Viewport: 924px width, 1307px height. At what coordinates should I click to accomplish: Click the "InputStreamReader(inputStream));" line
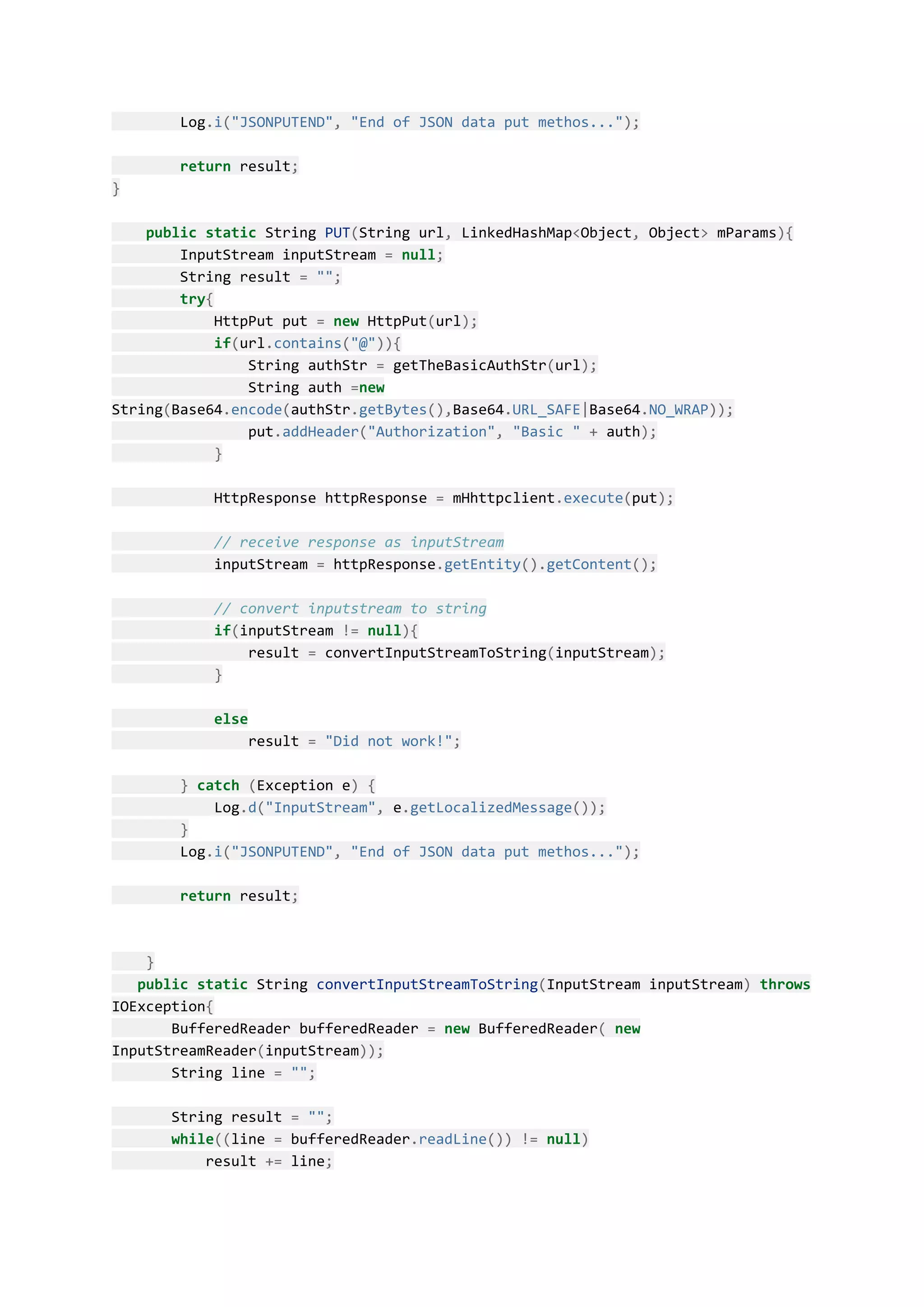248,1051
